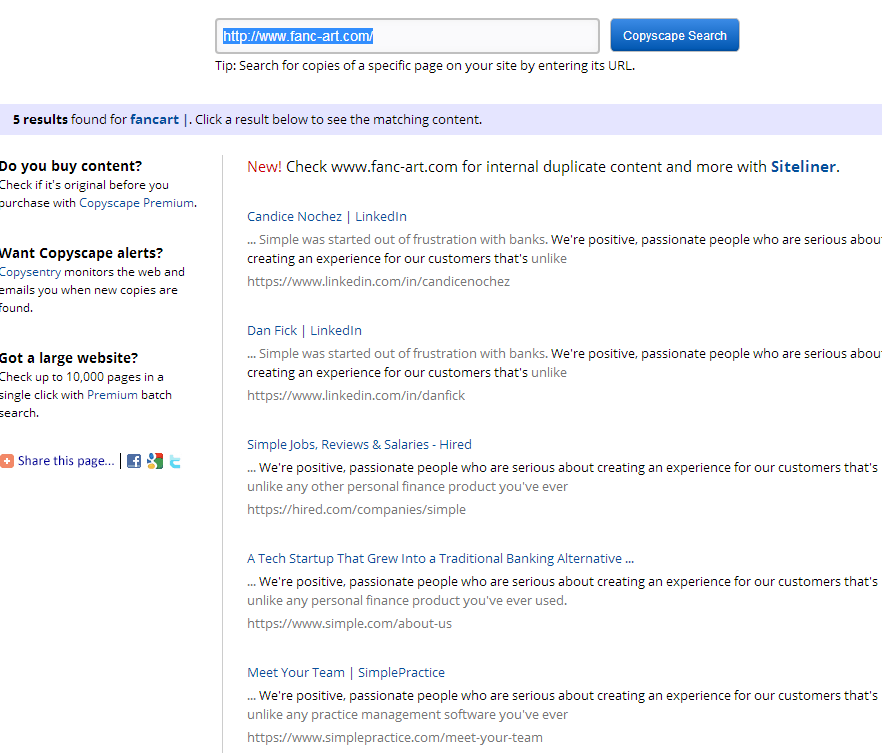This screenshot has height=753, width=882.
Task: Click the linkedin.com/in/danfick URL text
Action: (356, 395)
